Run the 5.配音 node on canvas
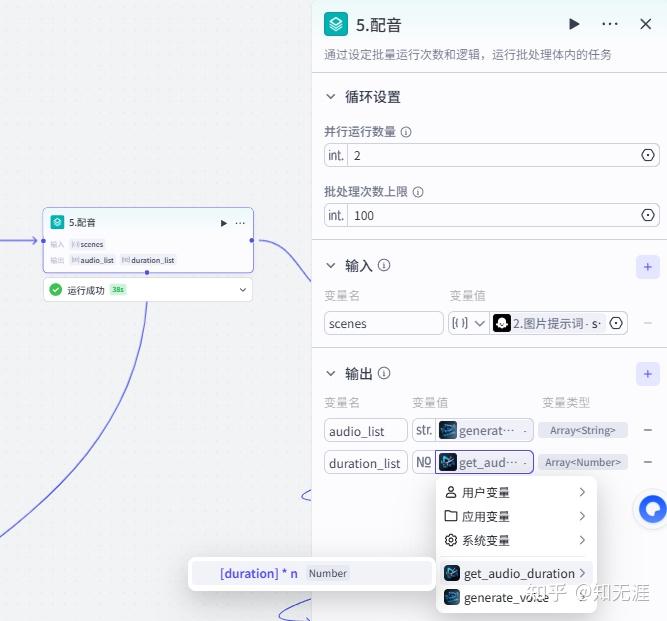Screen dimensions: 667x621 [x=223, y=223]
